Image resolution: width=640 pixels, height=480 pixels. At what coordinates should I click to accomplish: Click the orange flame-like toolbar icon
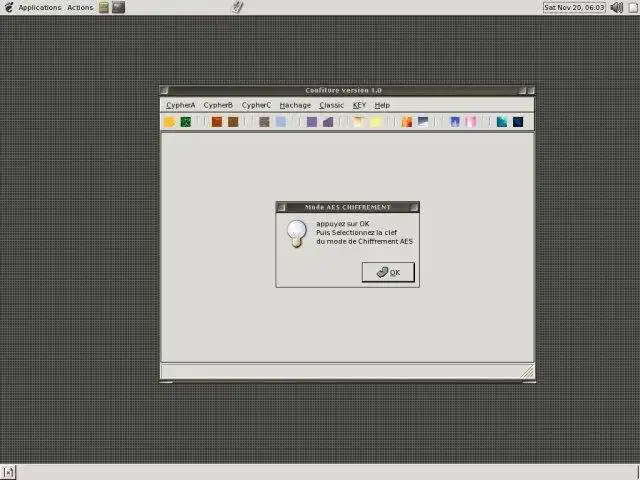[407, 122]
